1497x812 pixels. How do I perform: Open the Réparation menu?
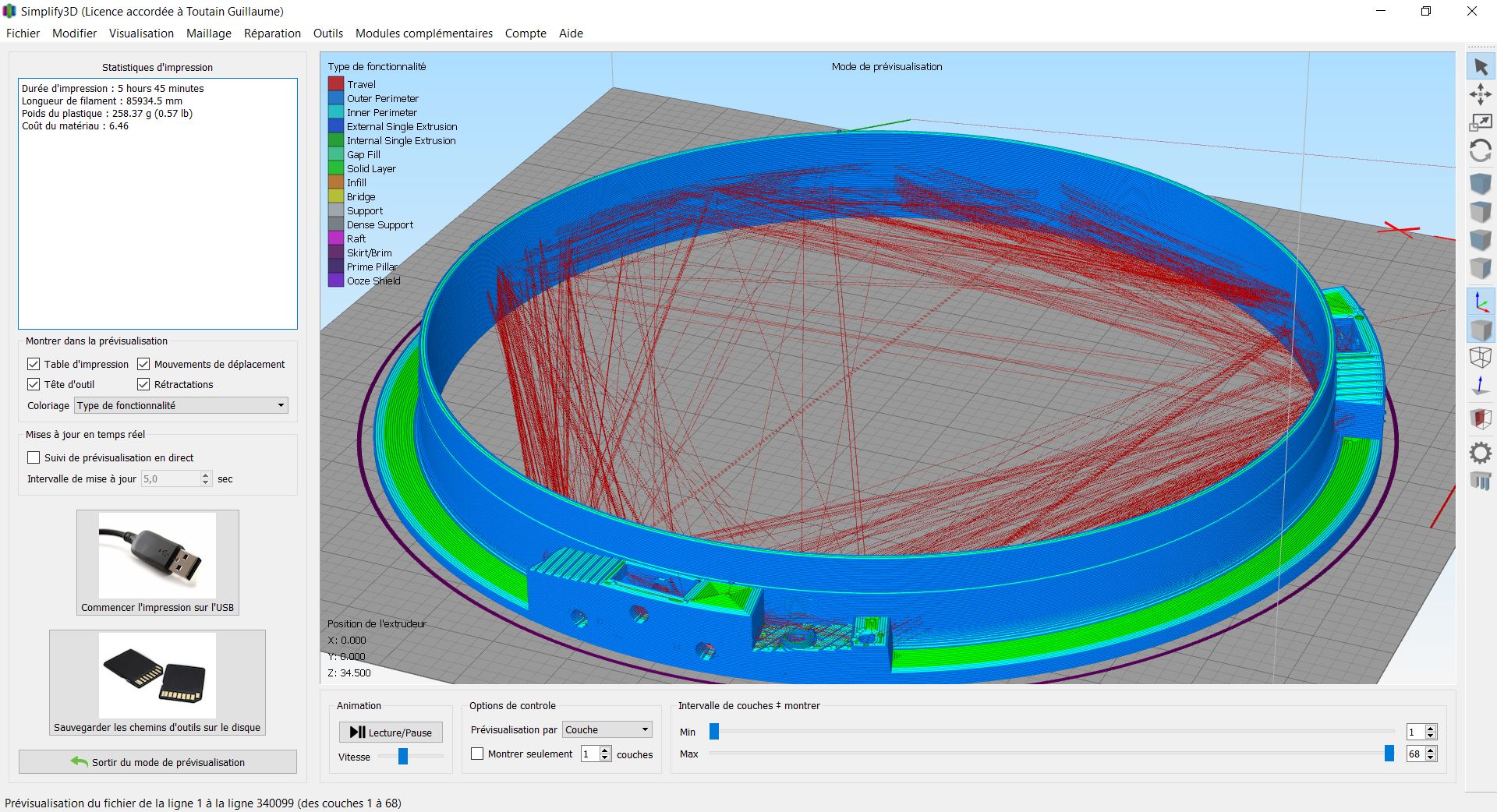tap(272, 34)
